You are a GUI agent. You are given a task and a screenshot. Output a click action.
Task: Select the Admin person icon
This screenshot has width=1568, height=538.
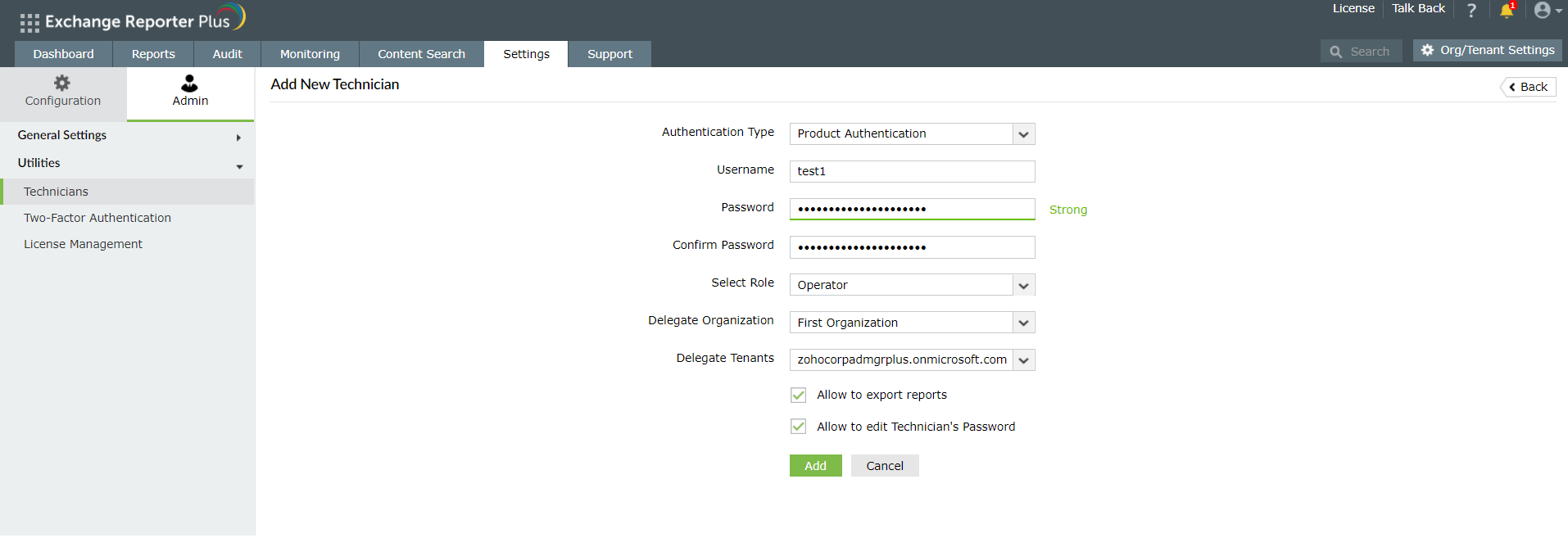tap(189, 83)
